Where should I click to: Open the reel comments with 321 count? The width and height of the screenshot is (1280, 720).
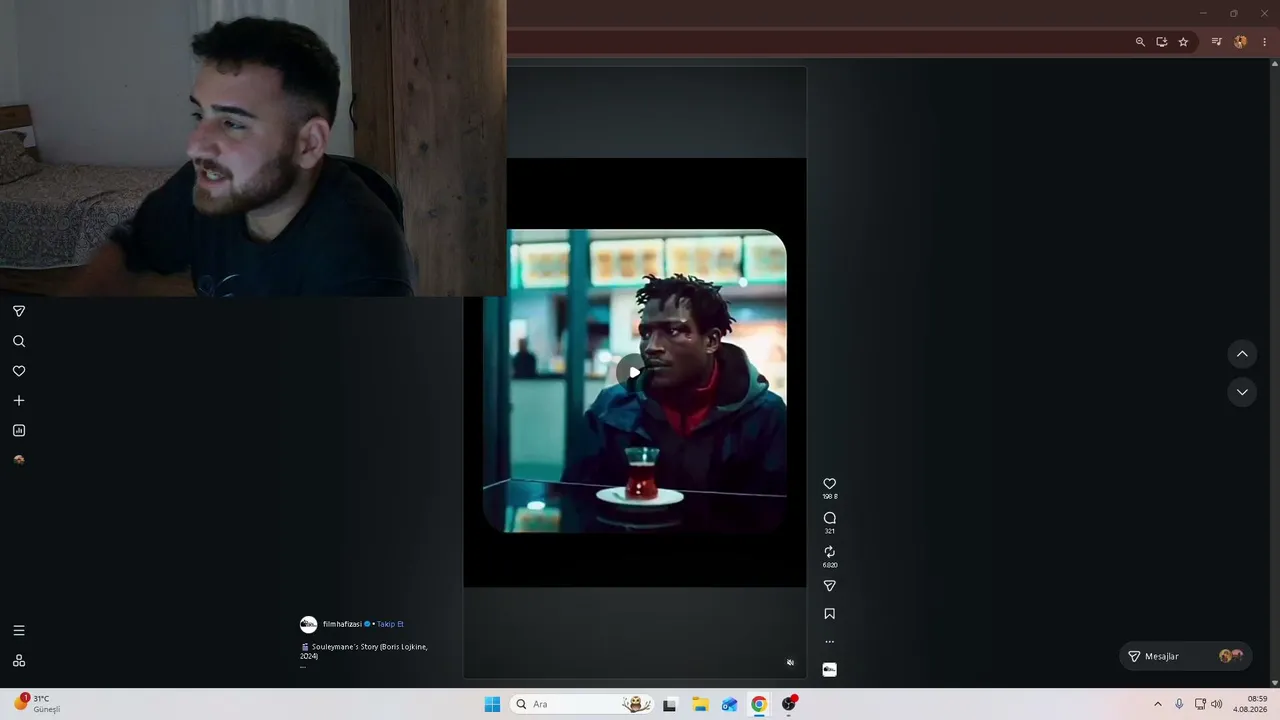click(x=829, y=518)
